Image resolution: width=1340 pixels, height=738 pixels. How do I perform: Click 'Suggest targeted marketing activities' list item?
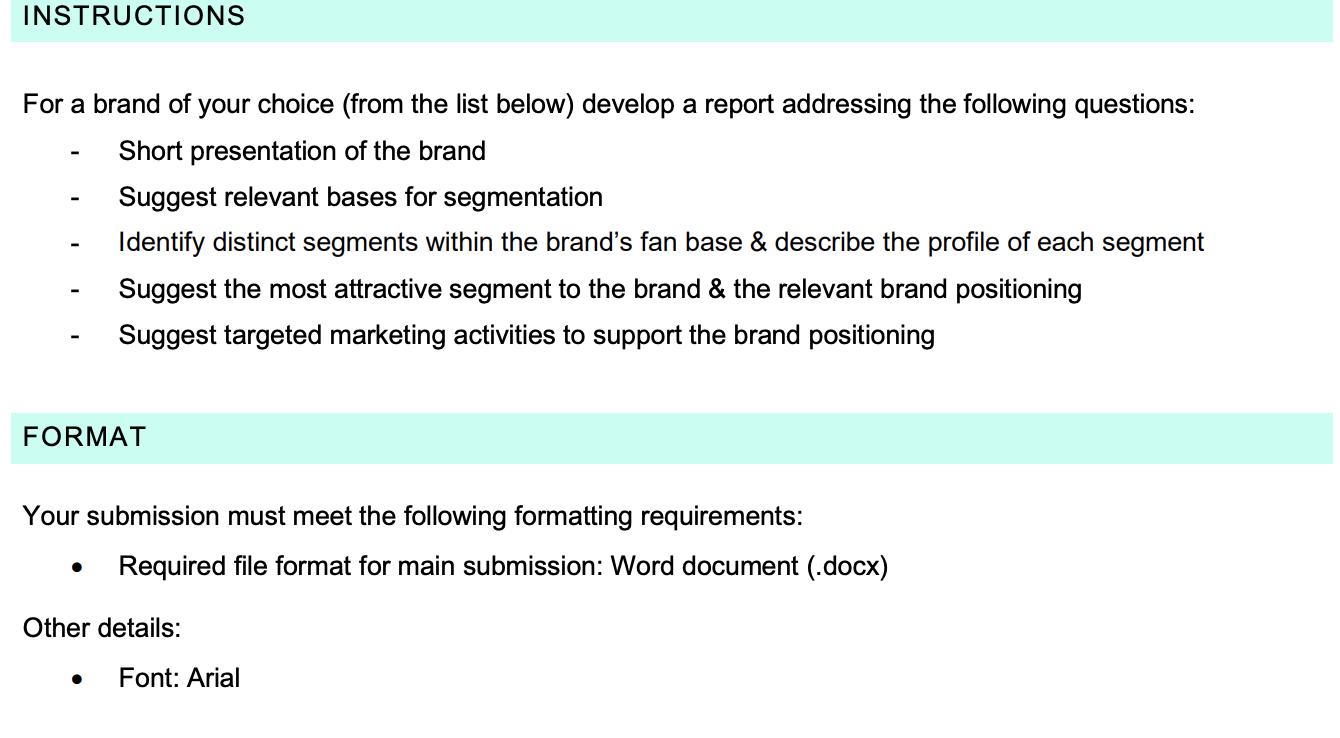pos(527,335)
